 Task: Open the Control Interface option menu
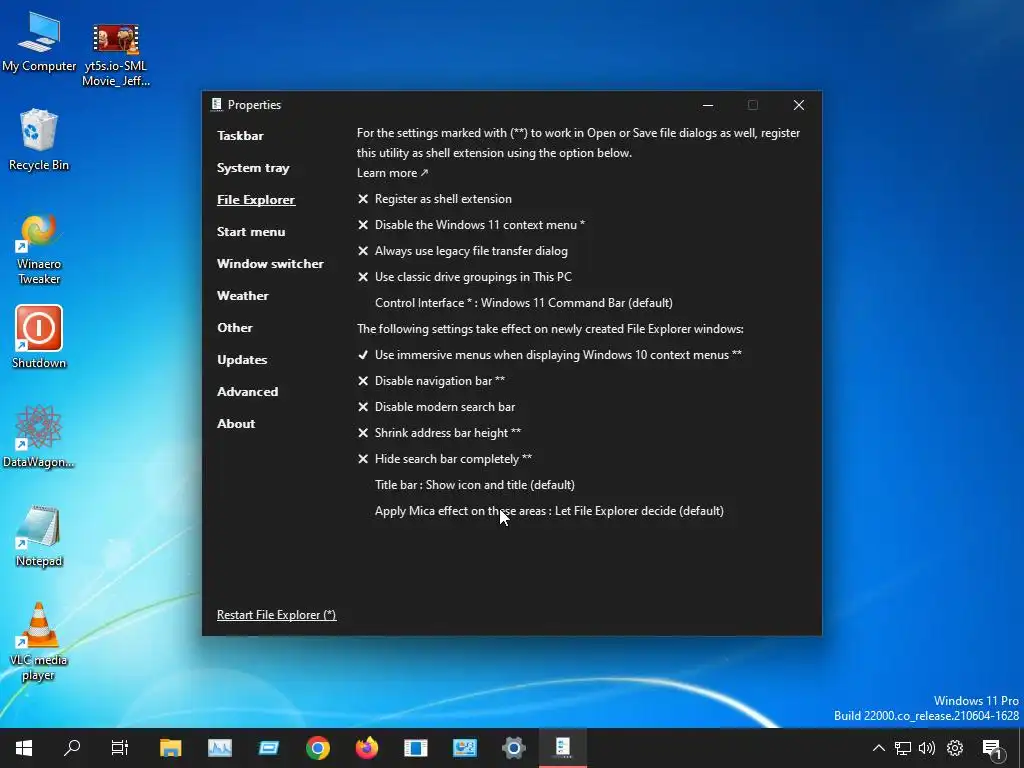tap(524, 303)
